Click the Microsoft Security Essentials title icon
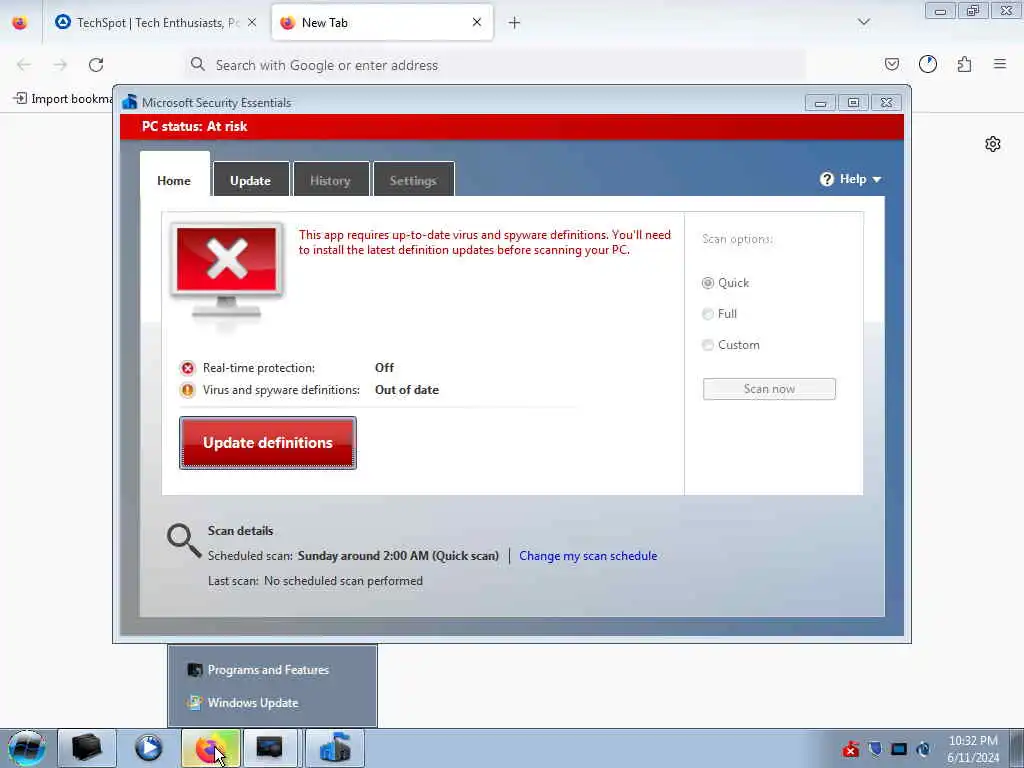This screenshot has height=768, width=1024. coord(130,102)
